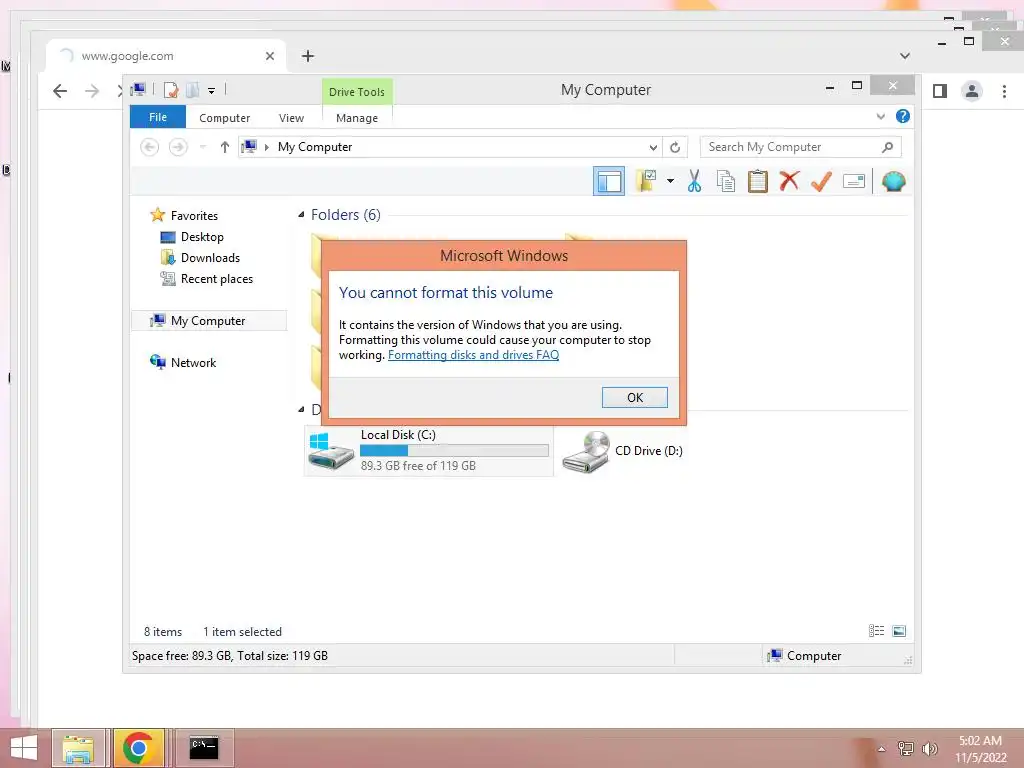Open the Chrome three-dot menu
Screen dimensions: 1024x768
coord(1004,91)
